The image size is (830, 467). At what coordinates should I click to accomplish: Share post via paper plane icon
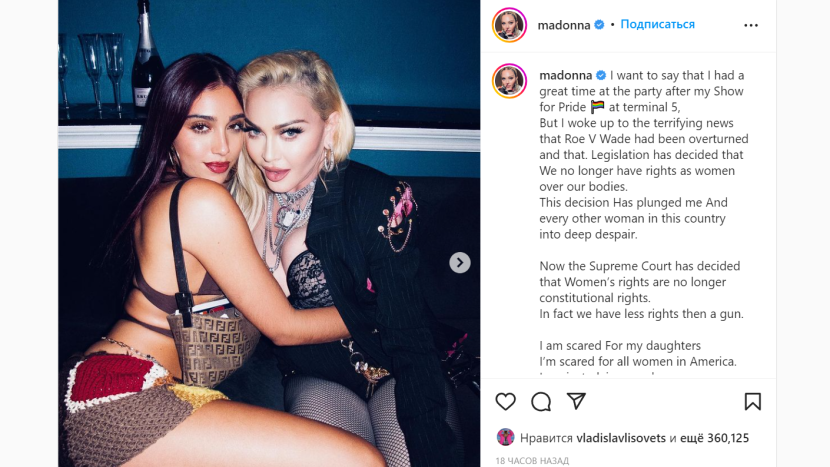click(x=576, y=401)
